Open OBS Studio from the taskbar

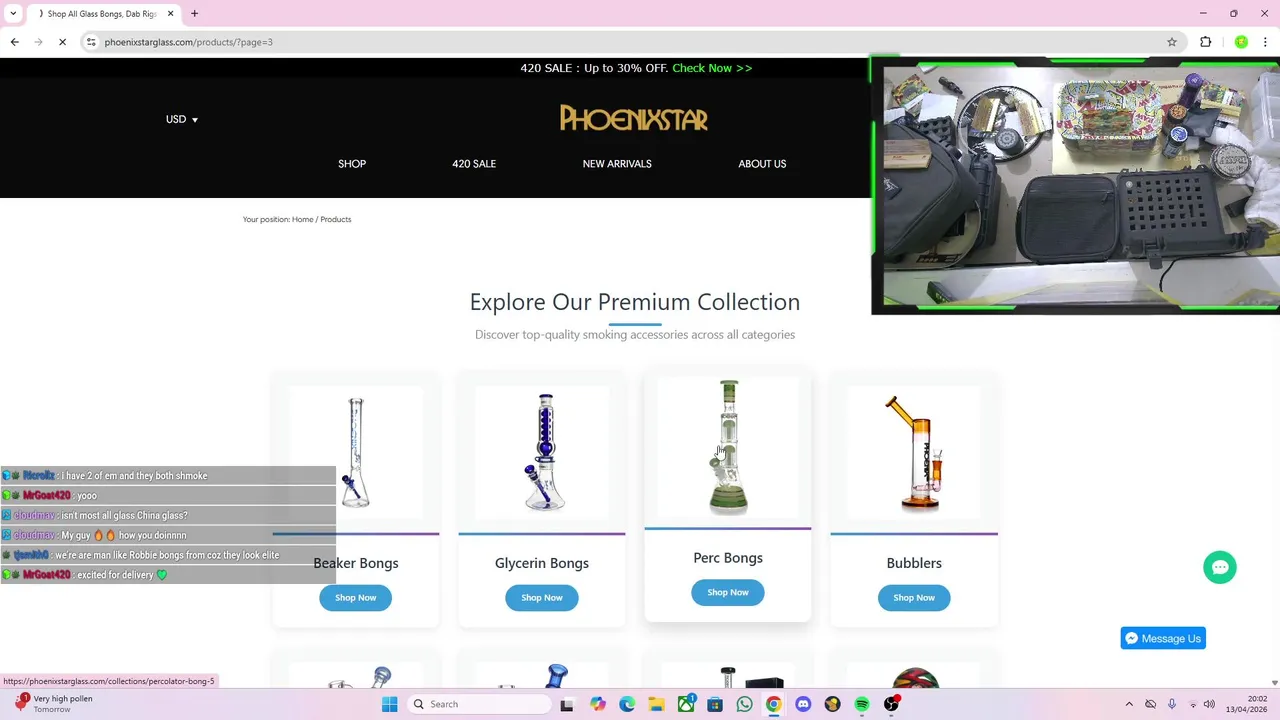(891, 704)
